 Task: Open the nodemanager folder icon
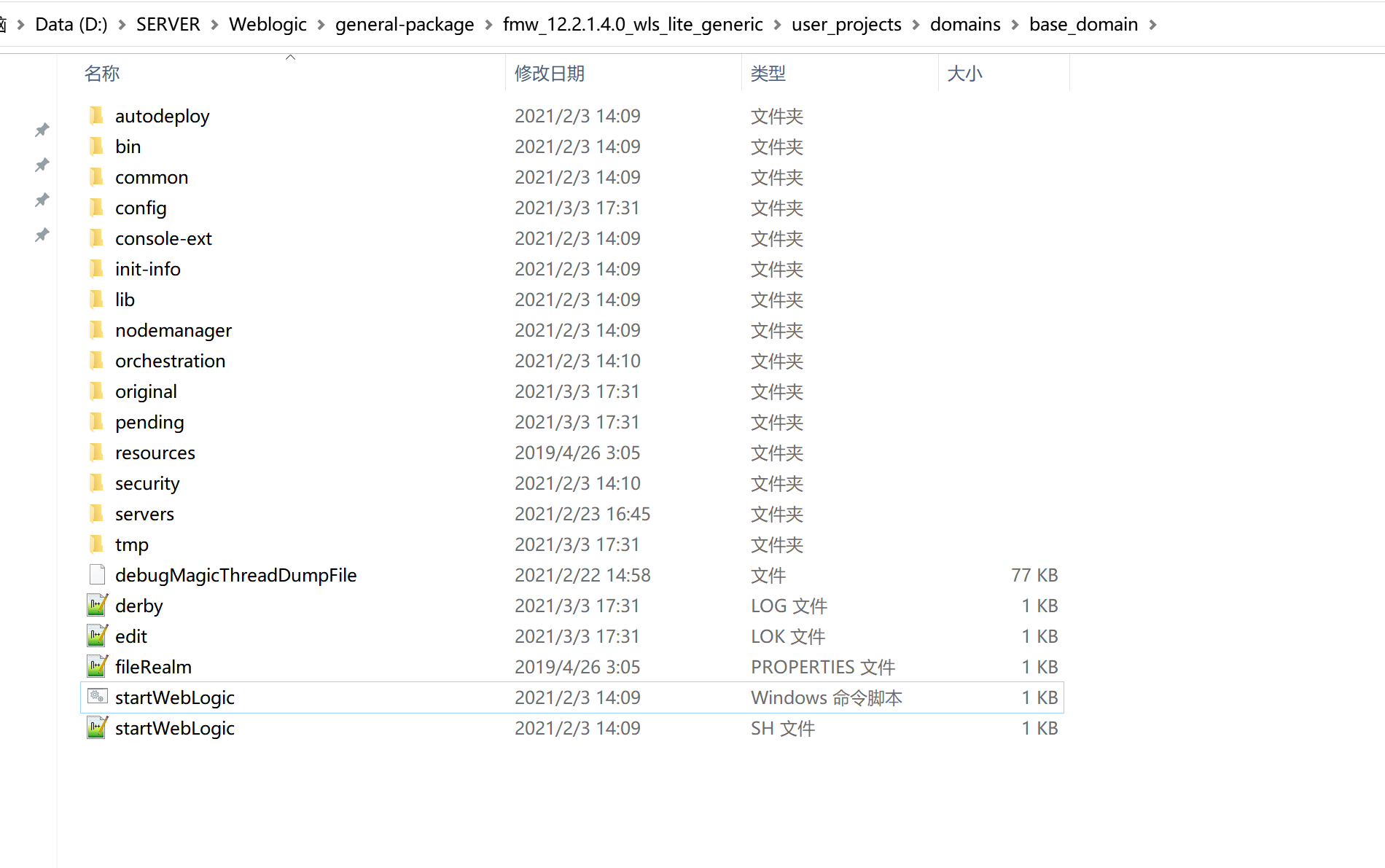click(x=97, y=329)
